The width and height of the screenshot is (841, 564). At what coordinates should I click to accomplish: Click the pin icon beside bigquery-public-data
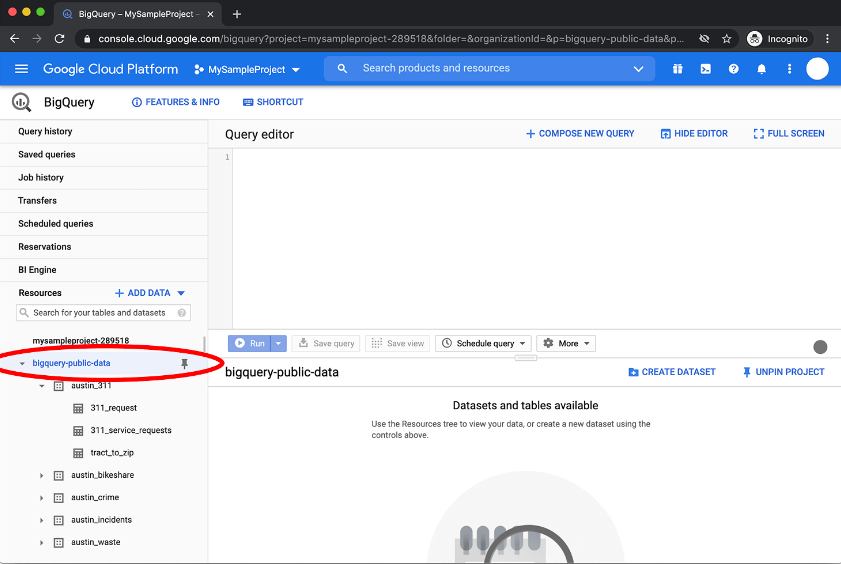point(184,363)
